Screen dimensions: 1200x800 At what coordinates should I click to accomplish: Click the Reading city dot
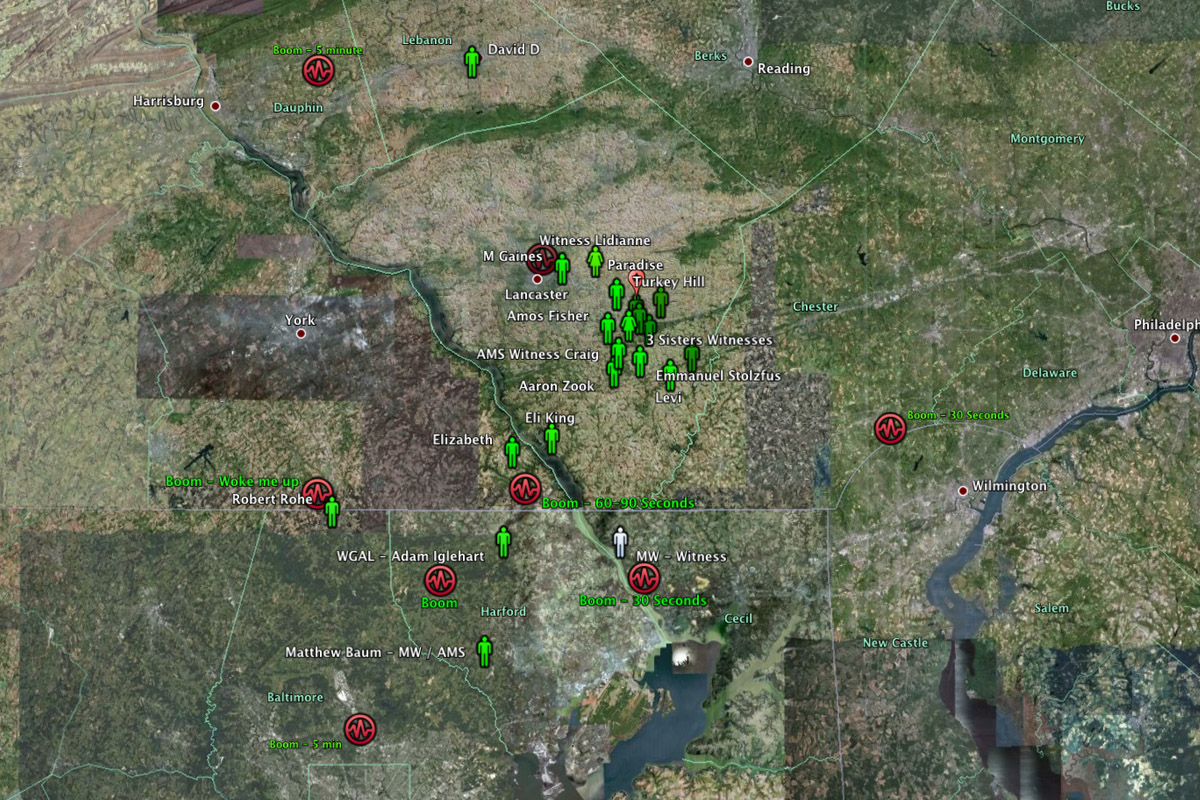coord(747,62)
